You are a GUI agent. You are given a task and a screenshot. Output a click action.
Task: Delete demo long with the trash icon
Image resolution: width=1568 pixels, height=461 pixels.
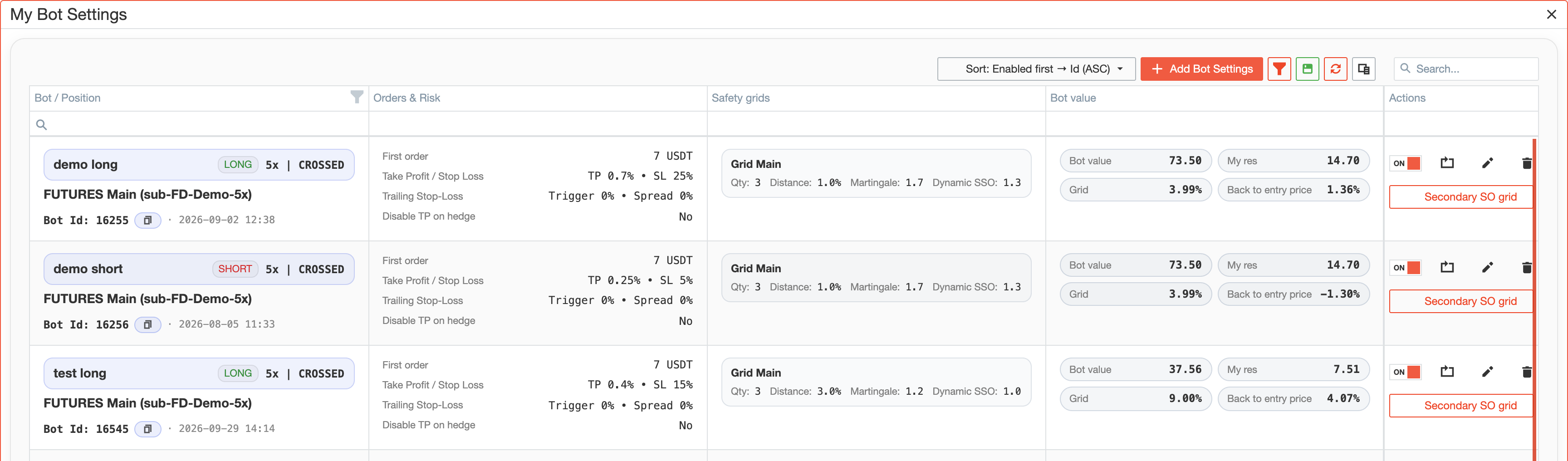(1526, 162)
